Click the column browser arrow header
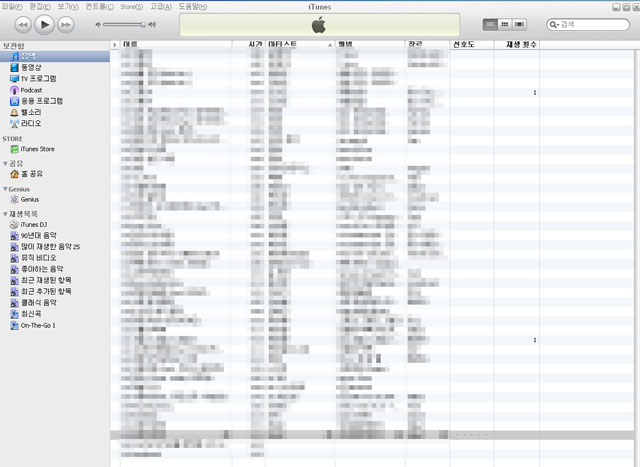The width and height of the screenshot is (640, 467). coord(115,44)
